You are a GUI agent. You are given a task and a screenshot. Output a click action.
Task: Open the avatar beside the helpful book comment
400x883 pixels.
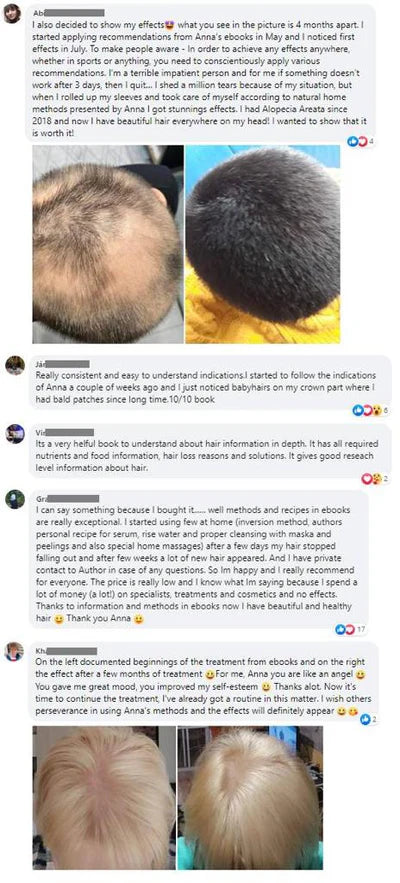pos(15,434)
